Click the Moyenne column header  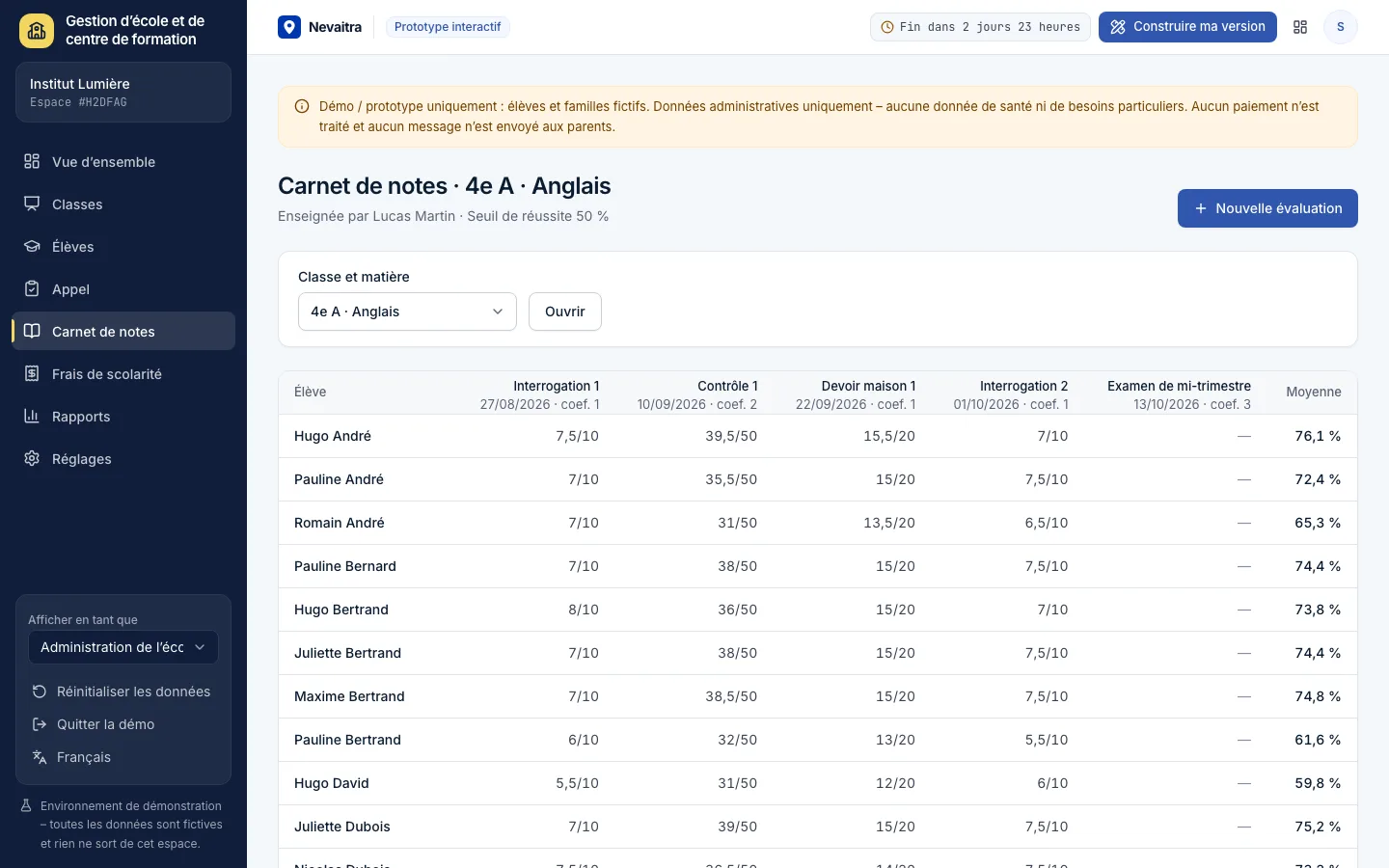(x=1314, y=392)
